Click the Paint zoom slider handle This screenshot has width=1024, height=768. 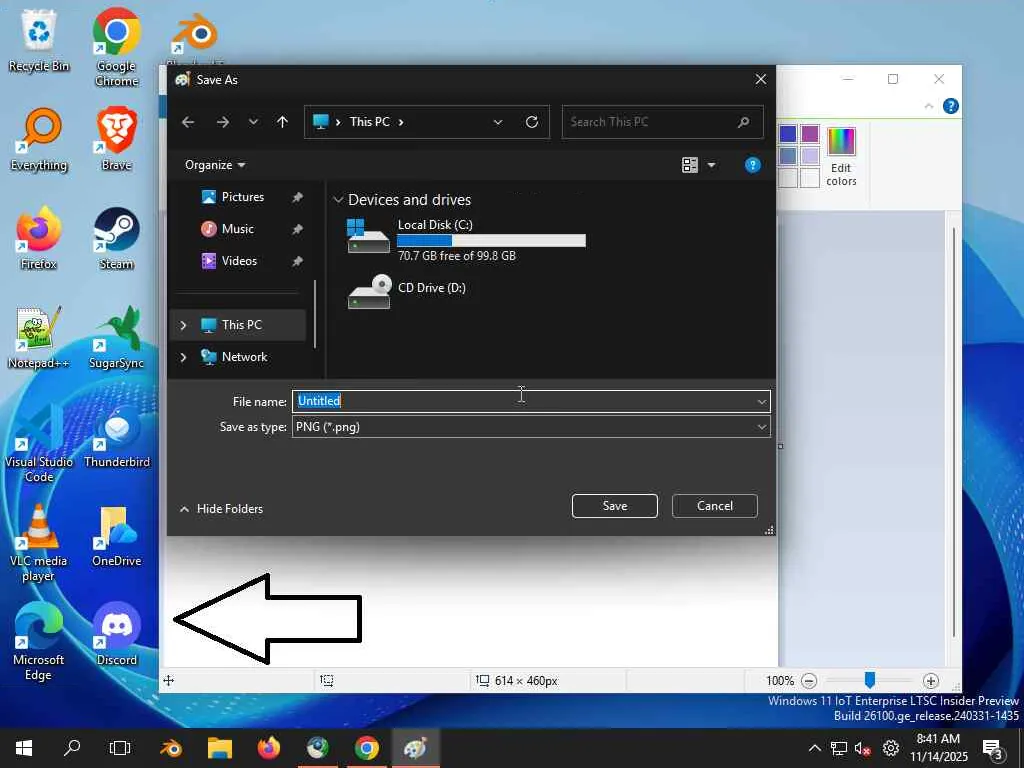pyautogui.click(x=869, y=680)
